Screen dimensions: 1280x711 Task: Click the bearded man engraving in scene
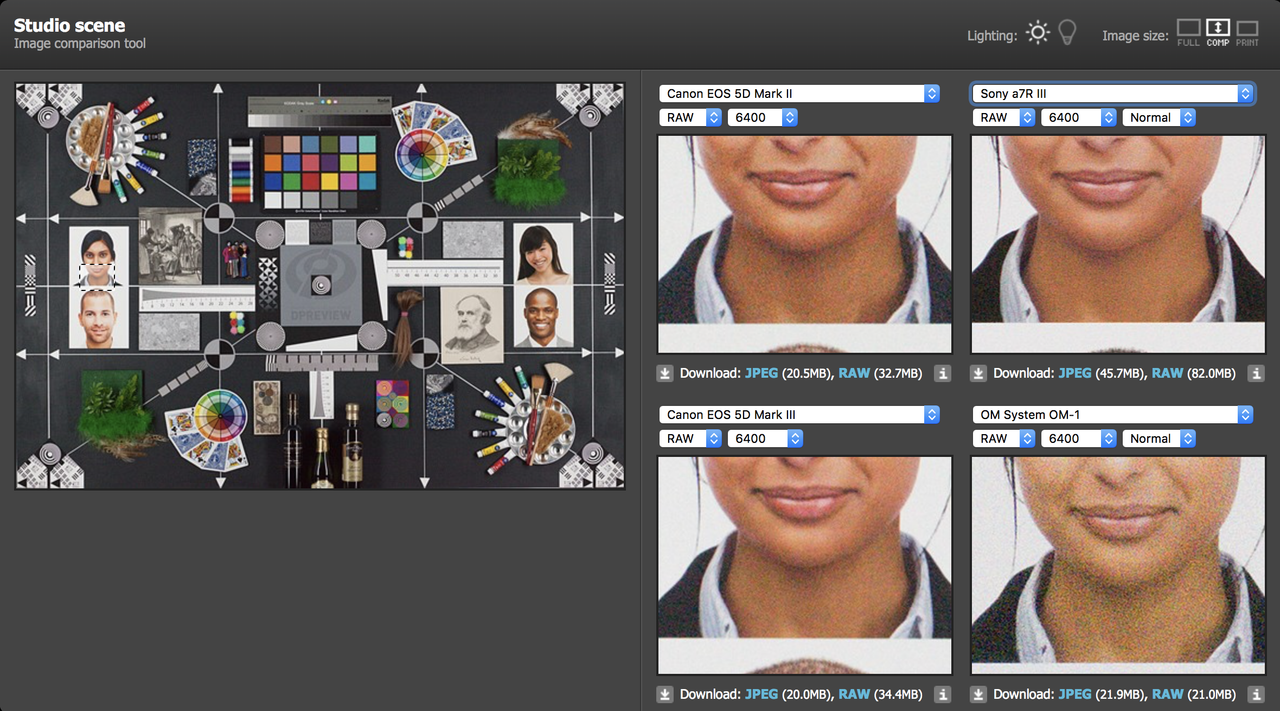472,323
